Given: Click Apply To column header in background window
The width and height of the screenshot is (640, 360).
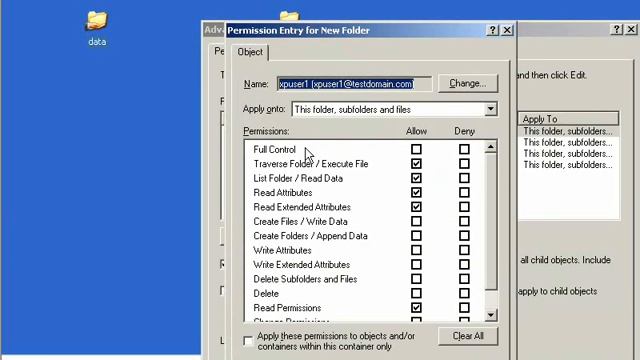Looking at the screenshot, I should 568,119.
